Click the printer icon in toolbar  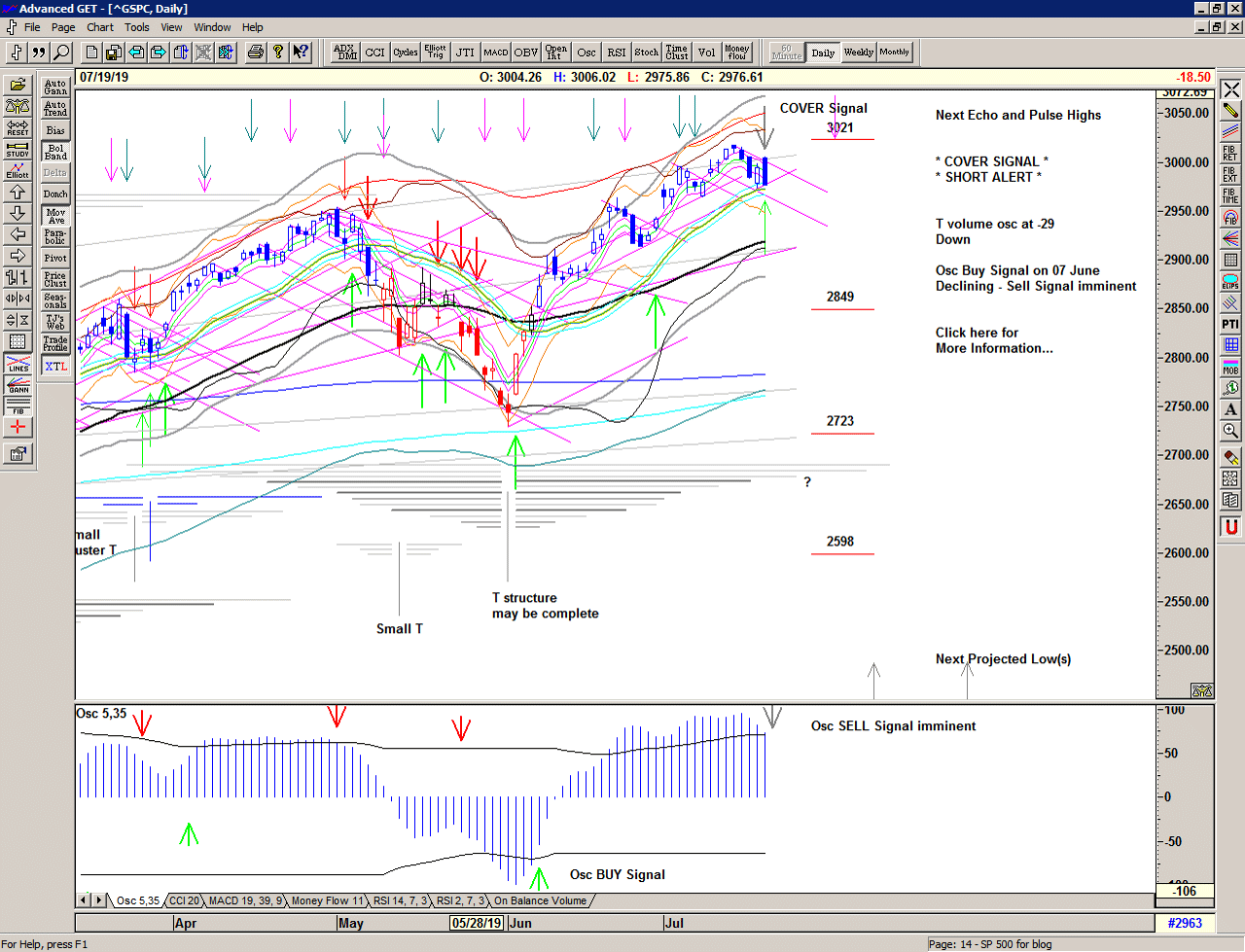(x=255, y=53)
